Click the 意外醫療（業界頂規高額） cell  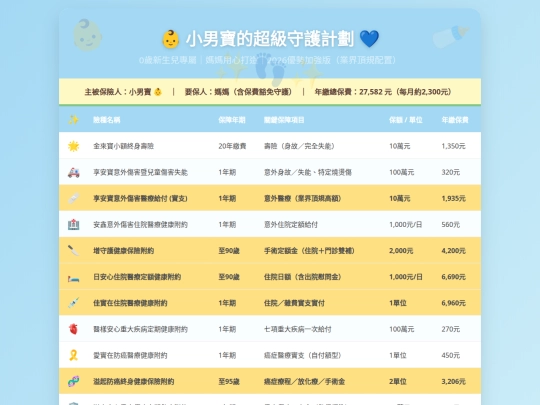click(x=303, y=198)
